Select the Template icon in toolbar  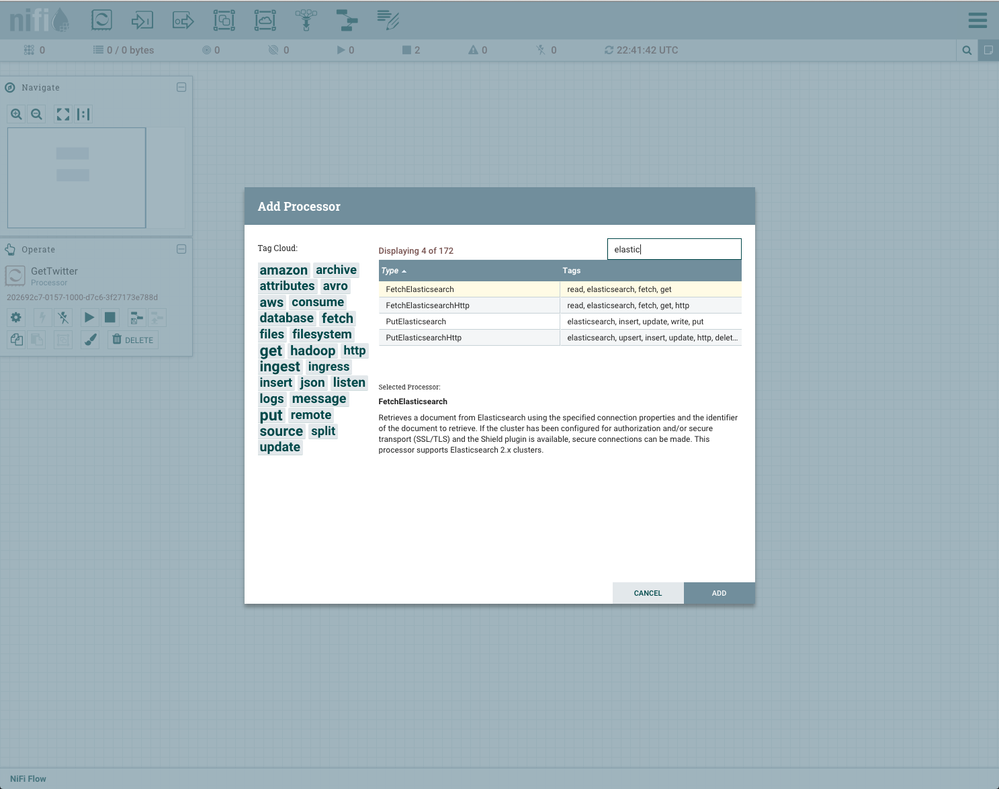[x=347, y=20]
